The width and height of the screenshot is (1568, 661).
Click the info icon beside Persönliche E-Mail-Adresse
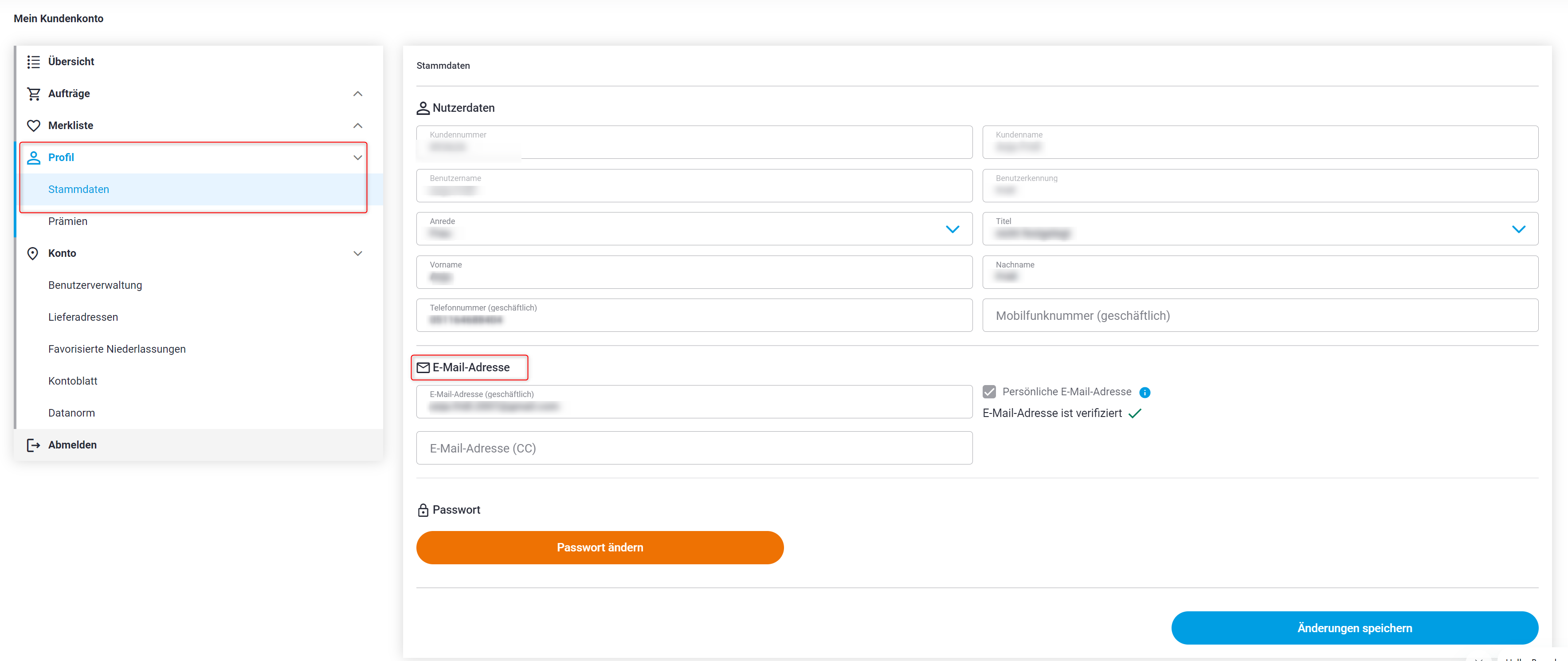click(1145, 392)
